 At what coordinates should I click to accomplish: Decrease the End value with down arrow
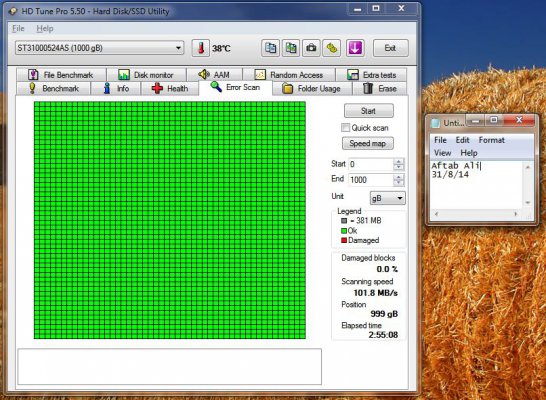point(399,183)
